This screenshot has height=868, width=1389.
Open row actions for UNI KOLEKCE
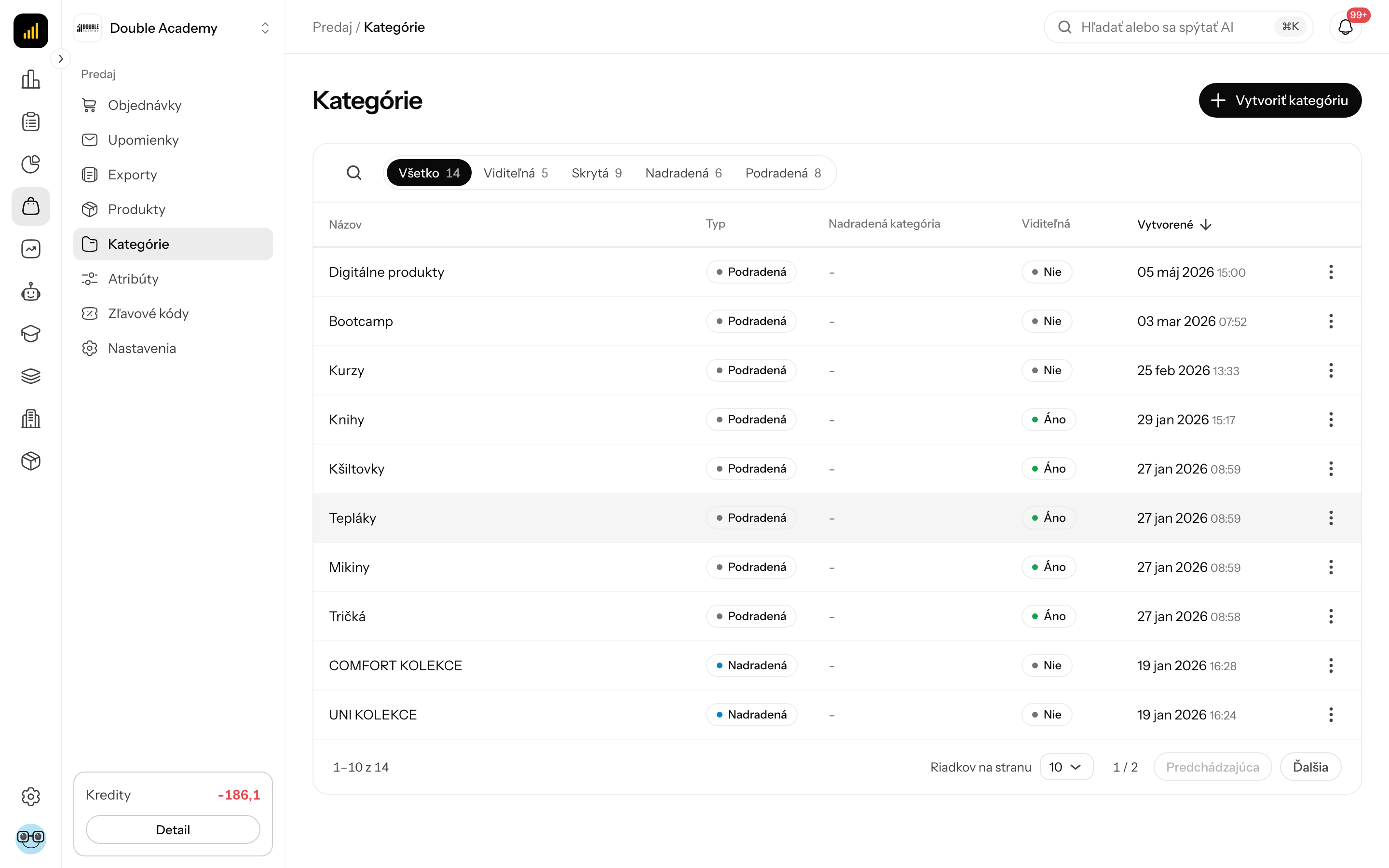tap(1331, 715)
